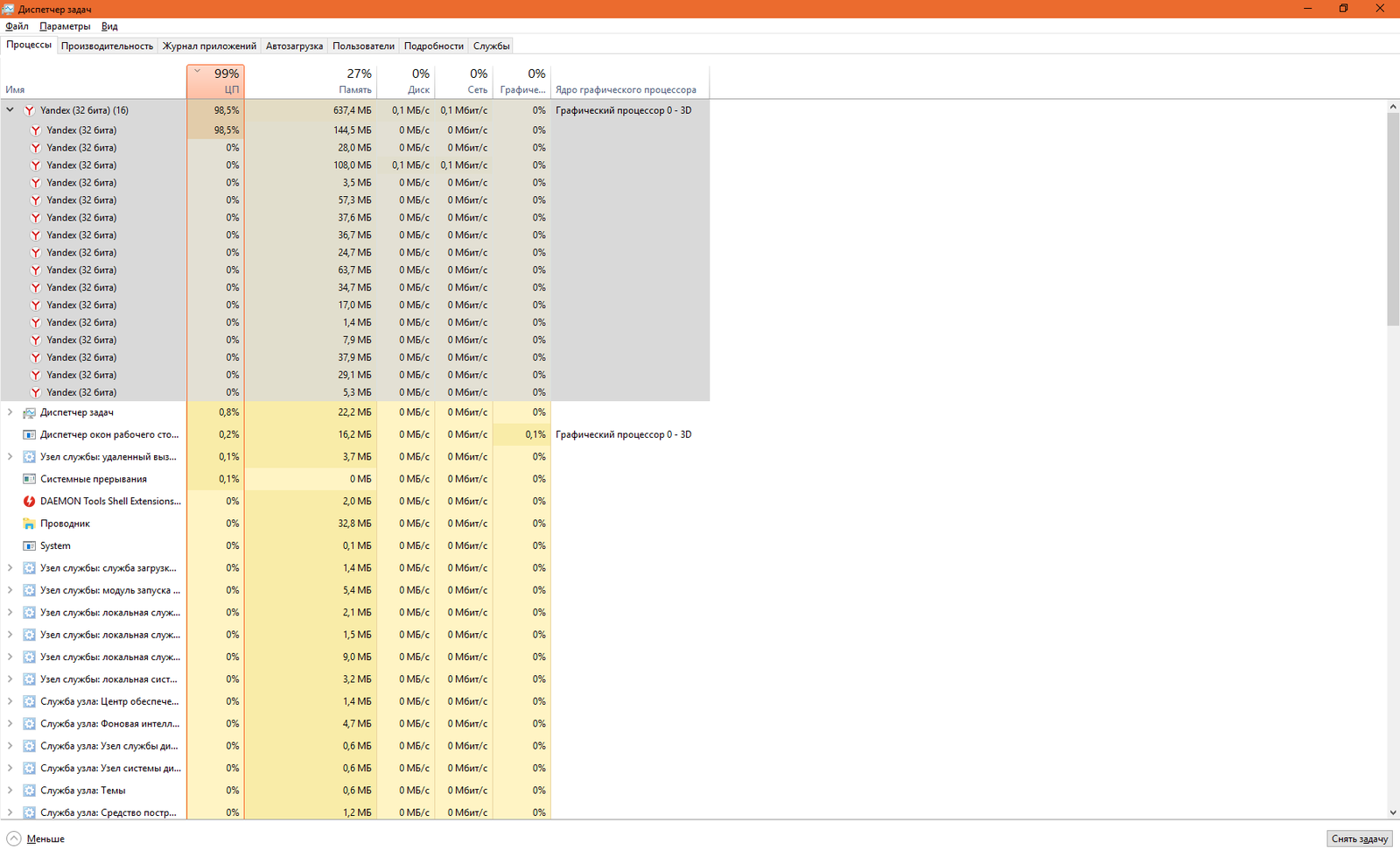Click the Task Manager icon in the title bar

8,9
